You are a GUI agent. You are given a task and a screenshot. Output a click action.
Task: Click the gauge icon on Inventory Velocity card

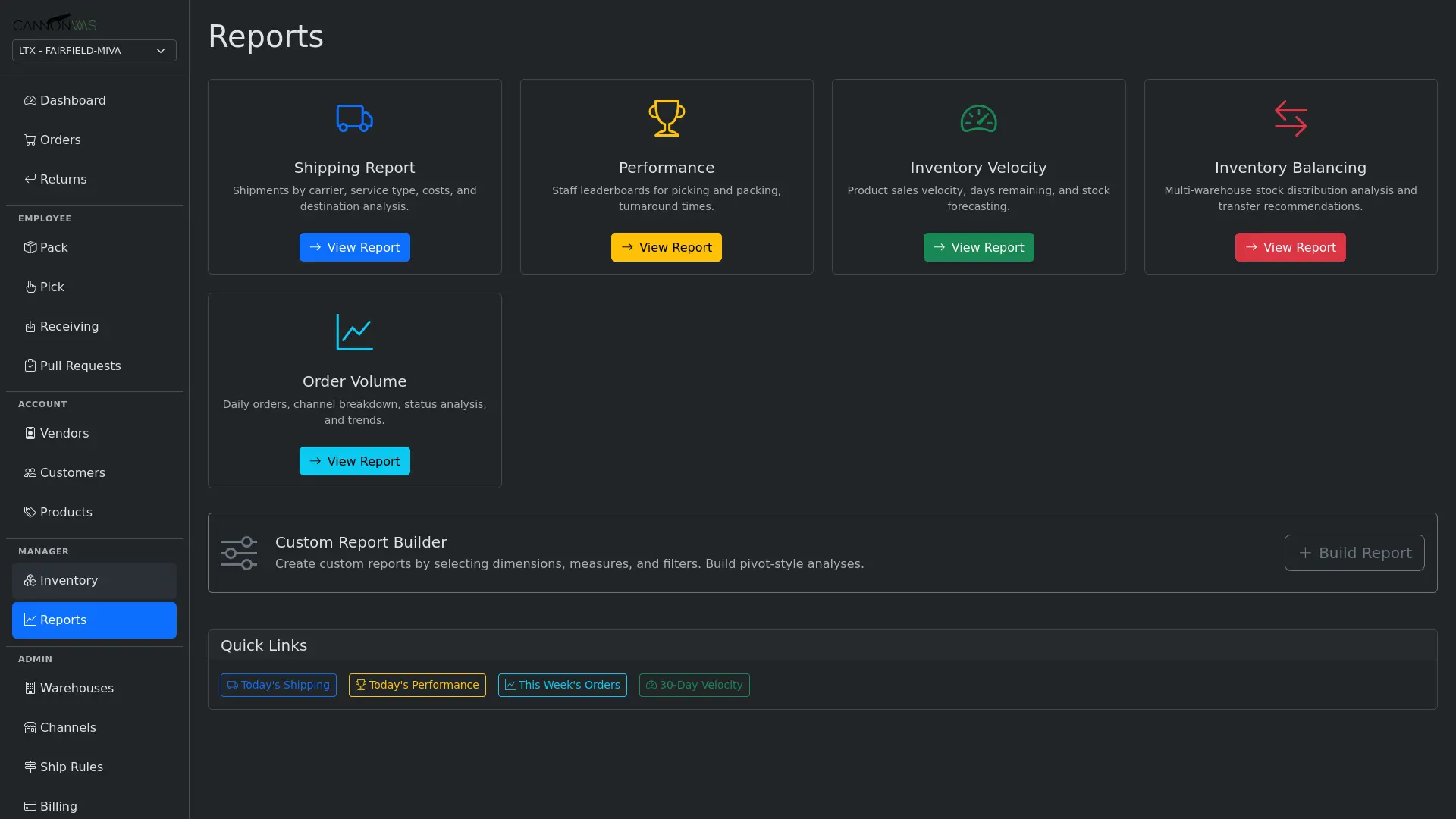click(979, 118)
